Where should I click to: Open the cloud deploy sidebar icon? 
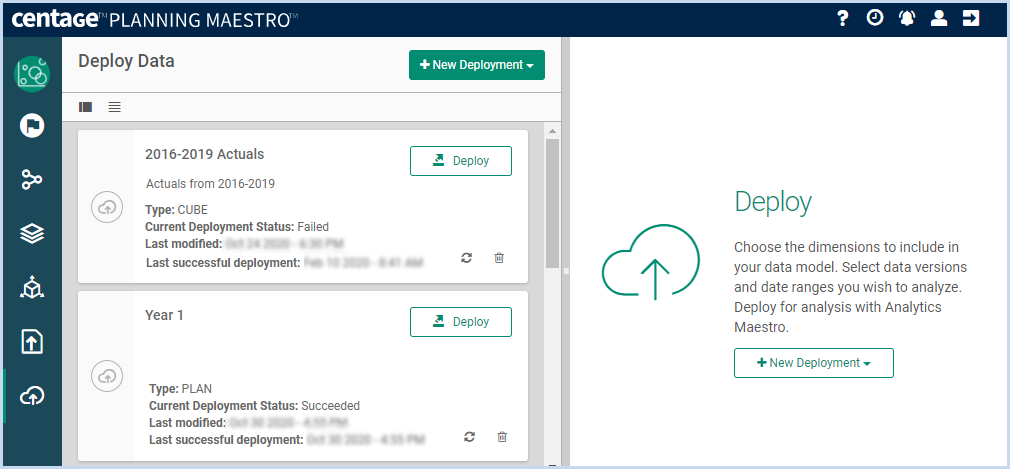(x=32, y=396)
